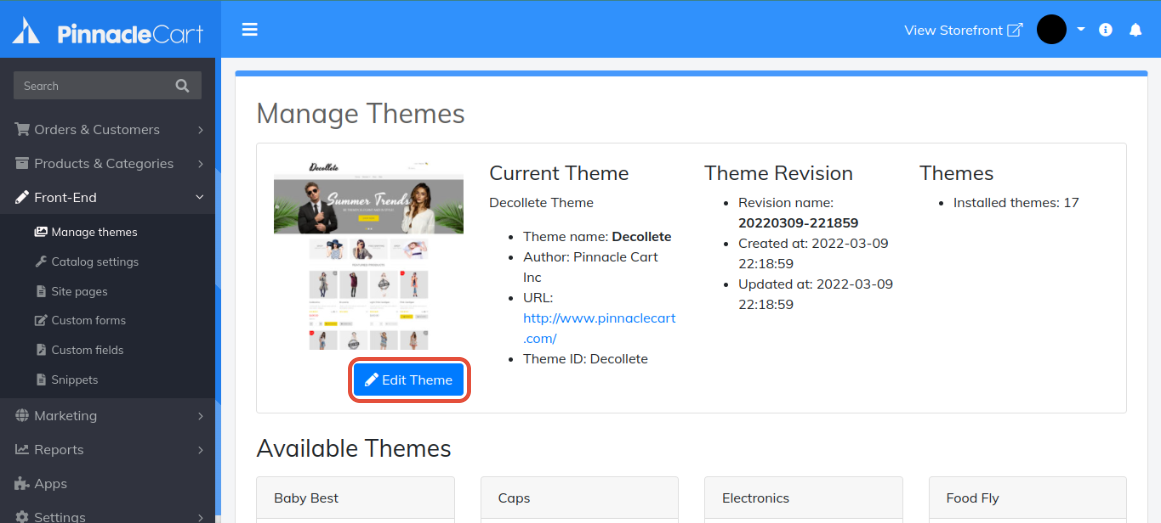Open the Reports menu
The width and height of the screenshot is (1161, 523).
107,450
